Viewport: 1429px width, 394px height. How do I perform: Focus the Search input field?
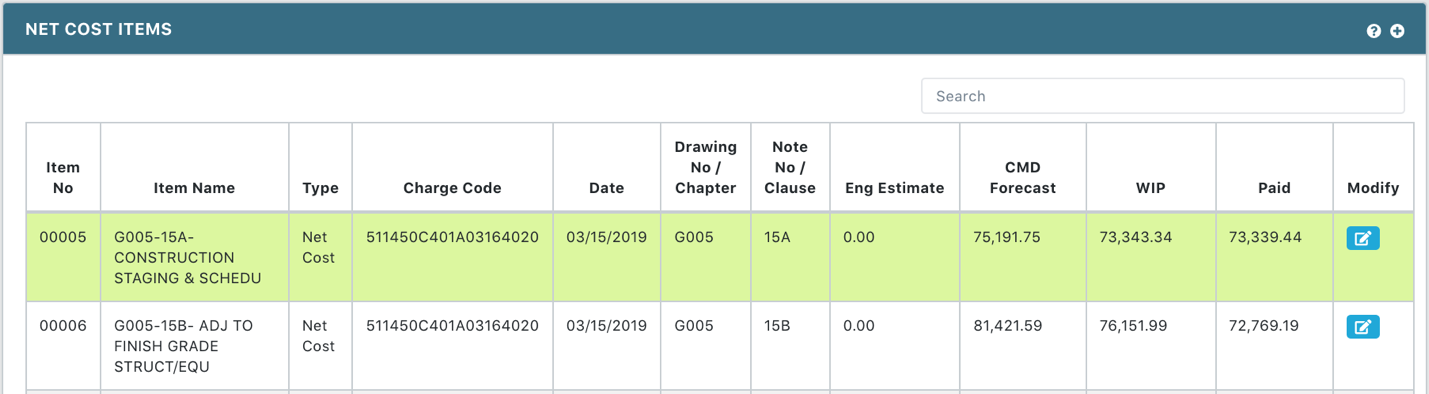[1162, 96]
